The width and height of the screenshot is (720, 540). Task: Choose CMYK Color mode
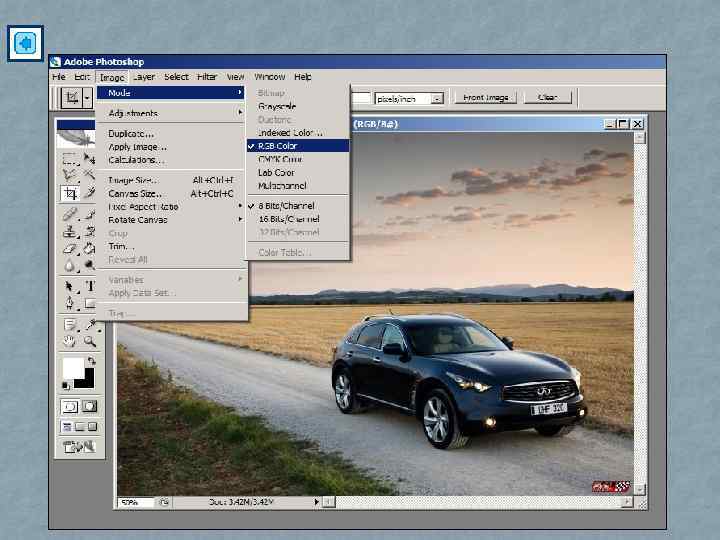[298, 159]
